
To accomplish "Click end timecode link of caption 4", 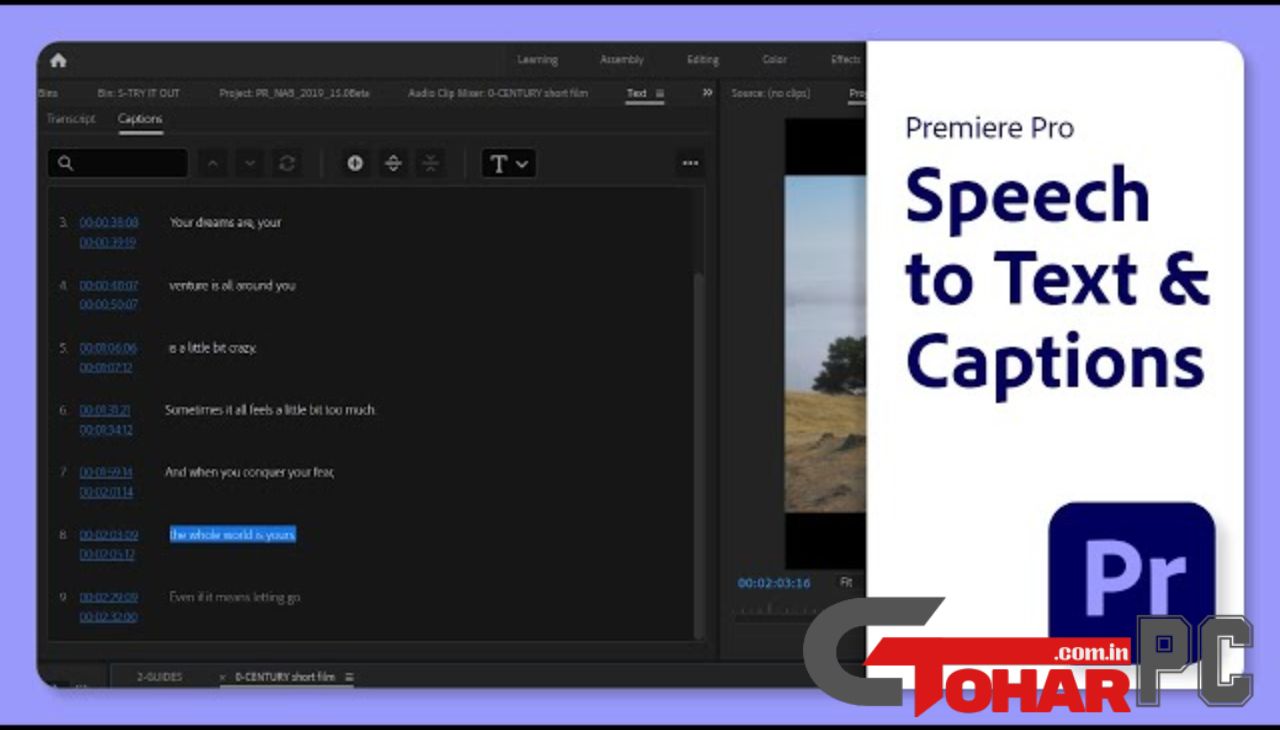I will pyautogui.click(x=109, y=305).
